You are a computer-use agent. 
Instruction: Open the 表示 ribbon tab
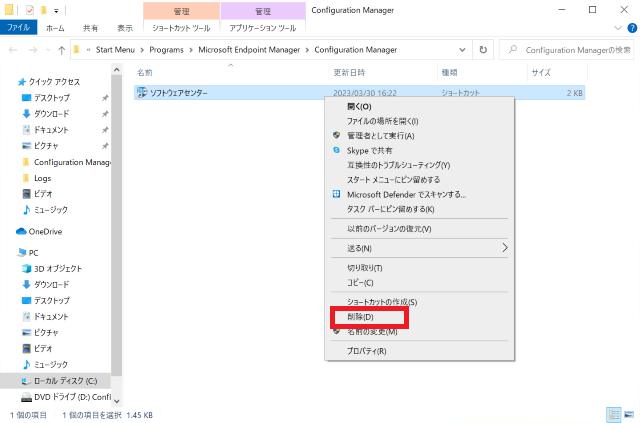124,28
